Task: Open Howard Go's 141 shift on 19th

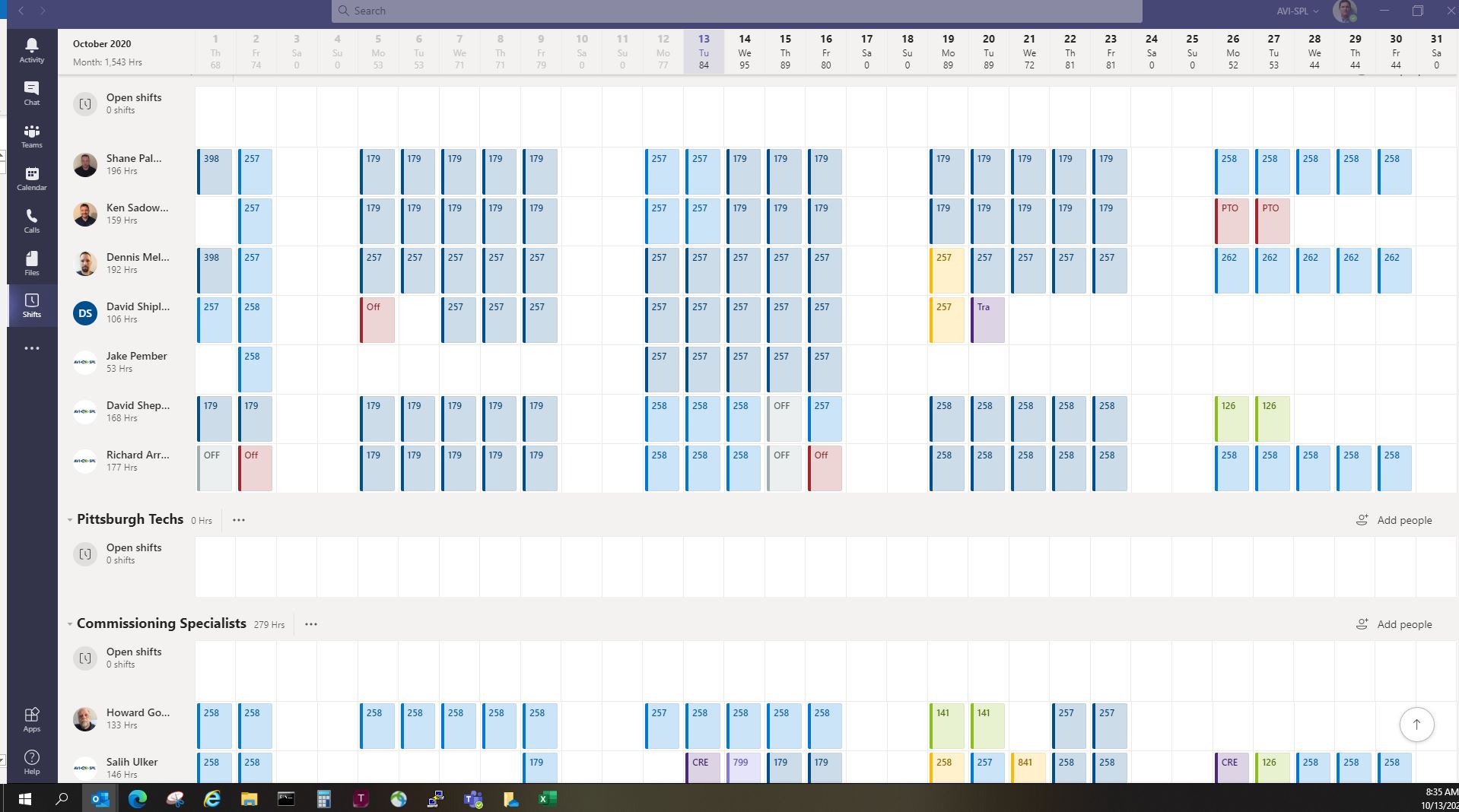Action: point(947,726)
